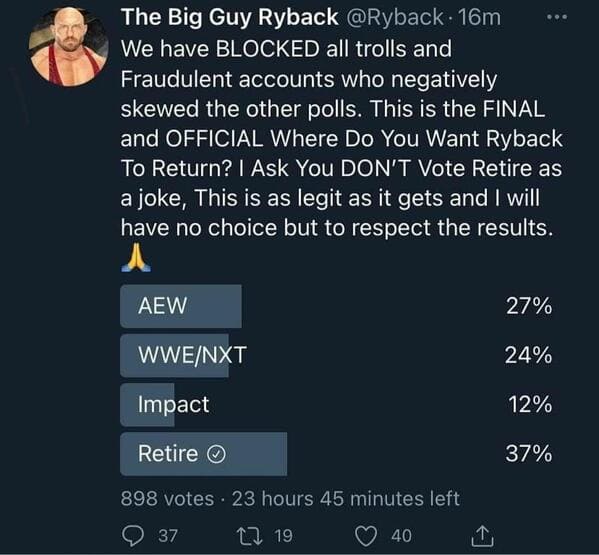Open the share upload icon
Image resolution: width=599 pixels, height=555 pixels.
[482, 536]
